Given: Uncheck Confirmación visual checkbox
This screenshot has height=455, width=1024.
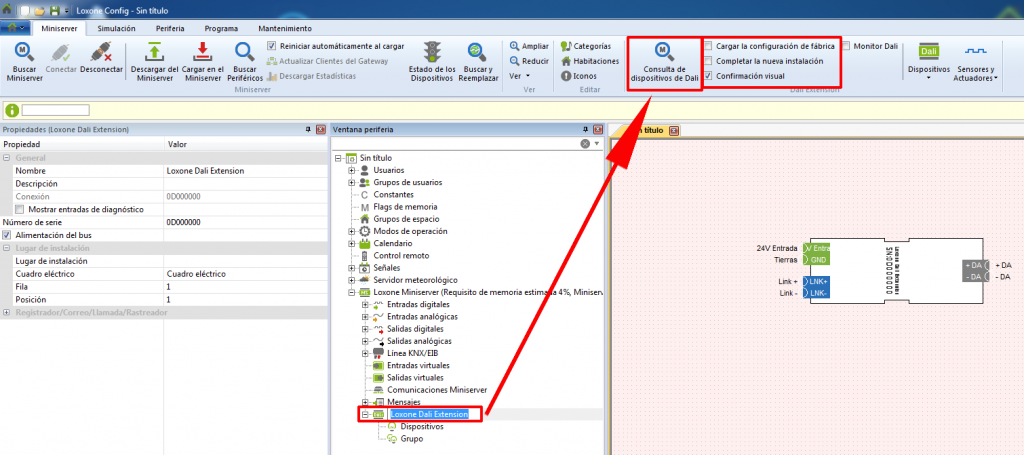Looking at the screenshot, I should point(709,75).
